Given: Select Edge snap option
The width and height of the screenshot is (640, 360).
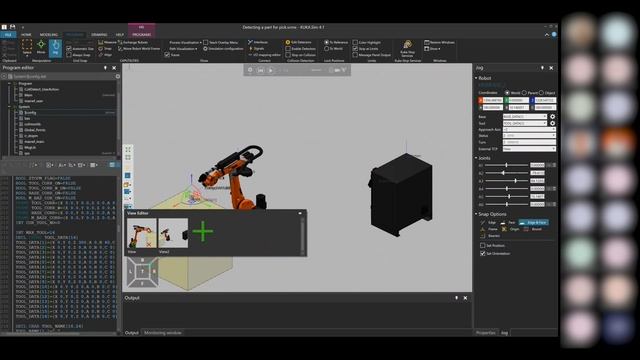Looking at the screenshot, I should 488,222.
